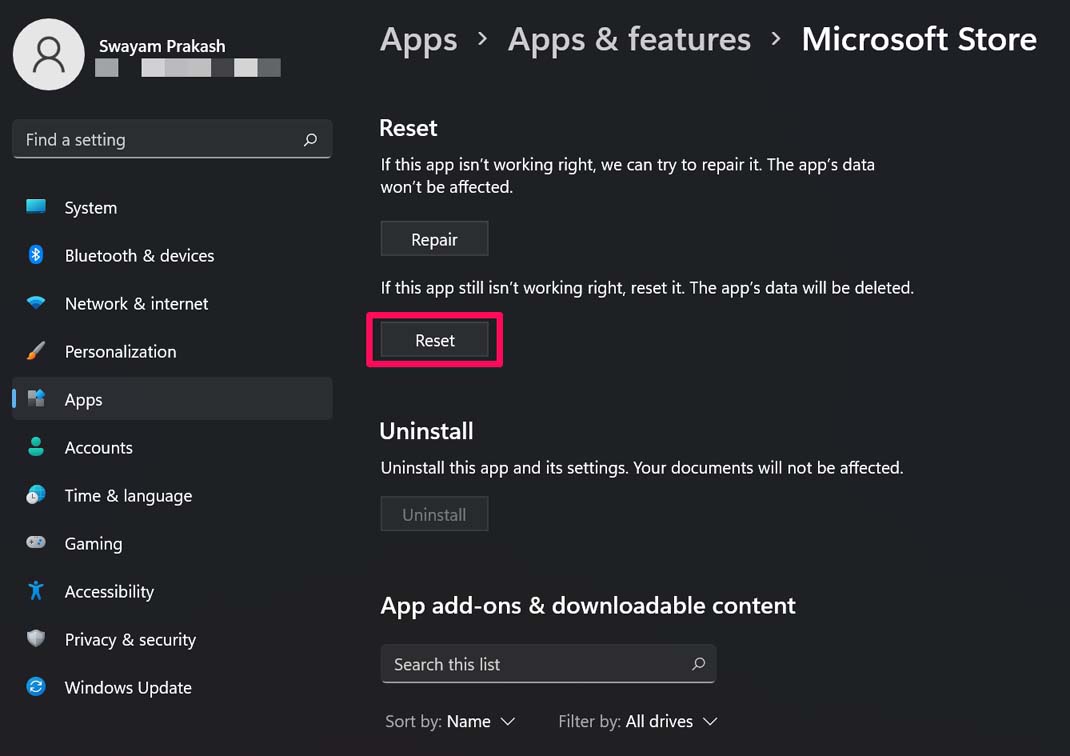This screenshot has width=1070, height=756.
Task: Open Bluetooth & devices settings
Action: (172, 255)
